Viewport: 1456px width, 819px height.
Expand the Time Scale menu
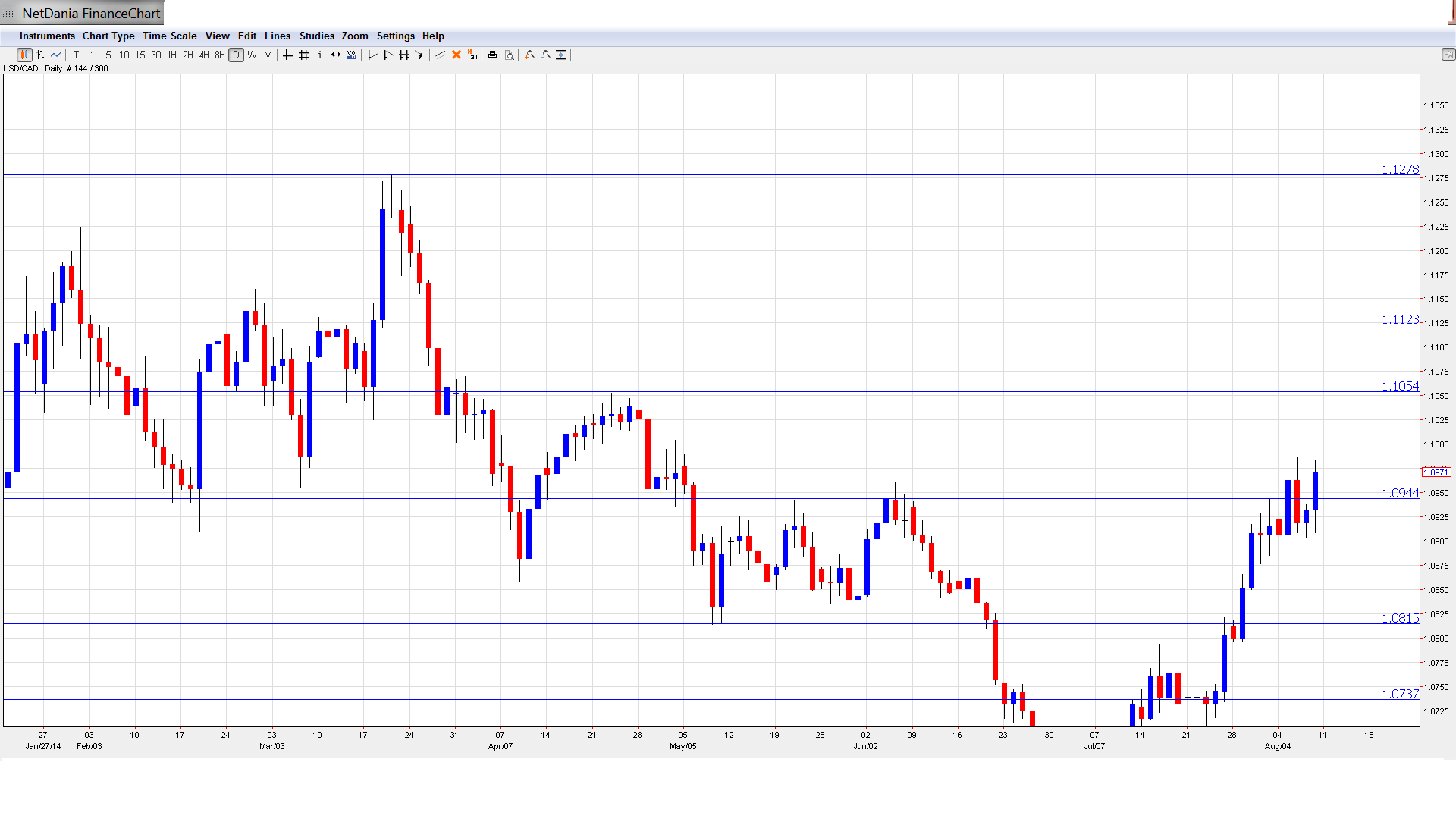pyautogui.click(x=169, y=36)
